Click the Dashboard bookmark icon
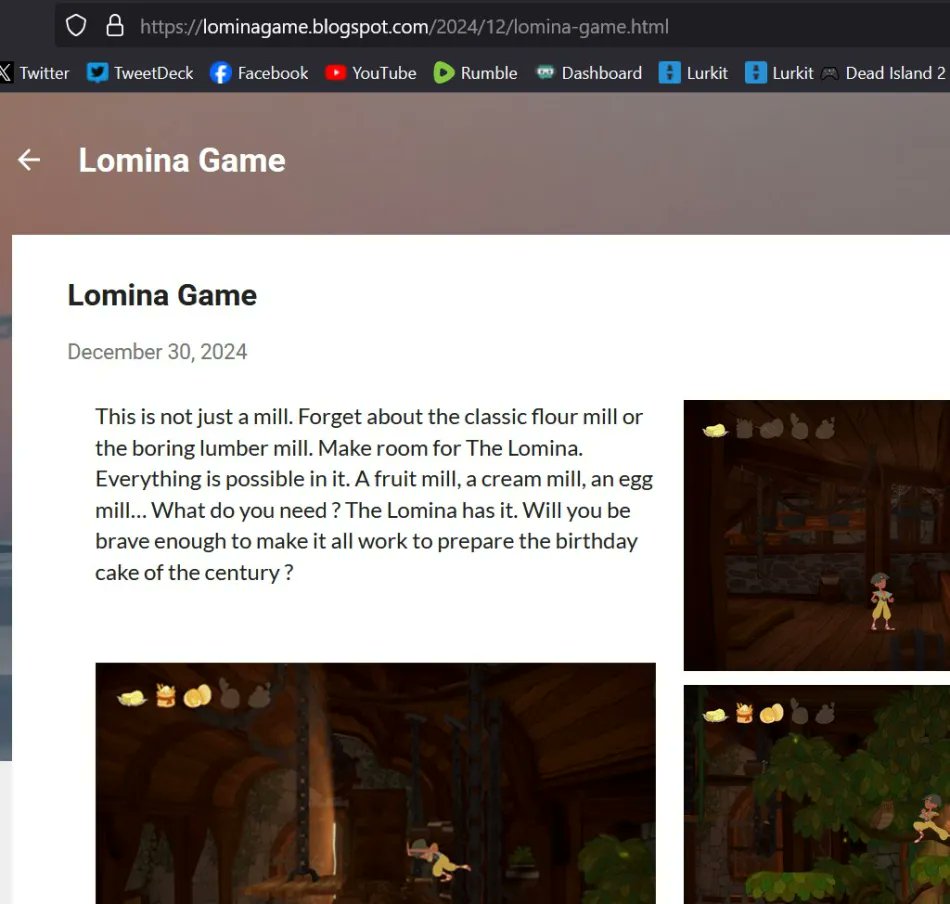Screen dimensions: 950x904 click(x=545, y=73)
